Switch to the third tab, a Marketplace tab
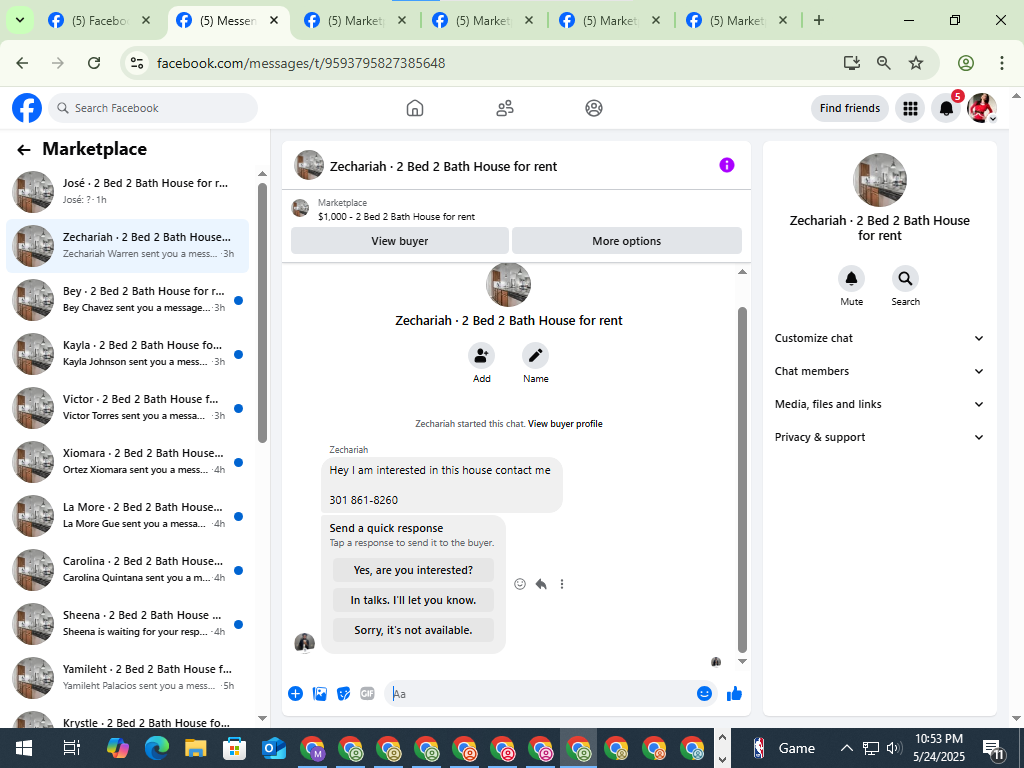1024x768 pixels. click(357, 21)
